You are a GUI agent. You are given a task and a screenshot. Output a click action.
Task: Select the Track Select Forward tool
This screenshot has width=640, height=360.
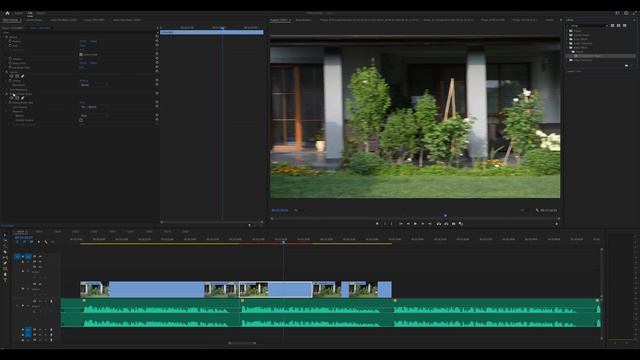coord(5,241)
